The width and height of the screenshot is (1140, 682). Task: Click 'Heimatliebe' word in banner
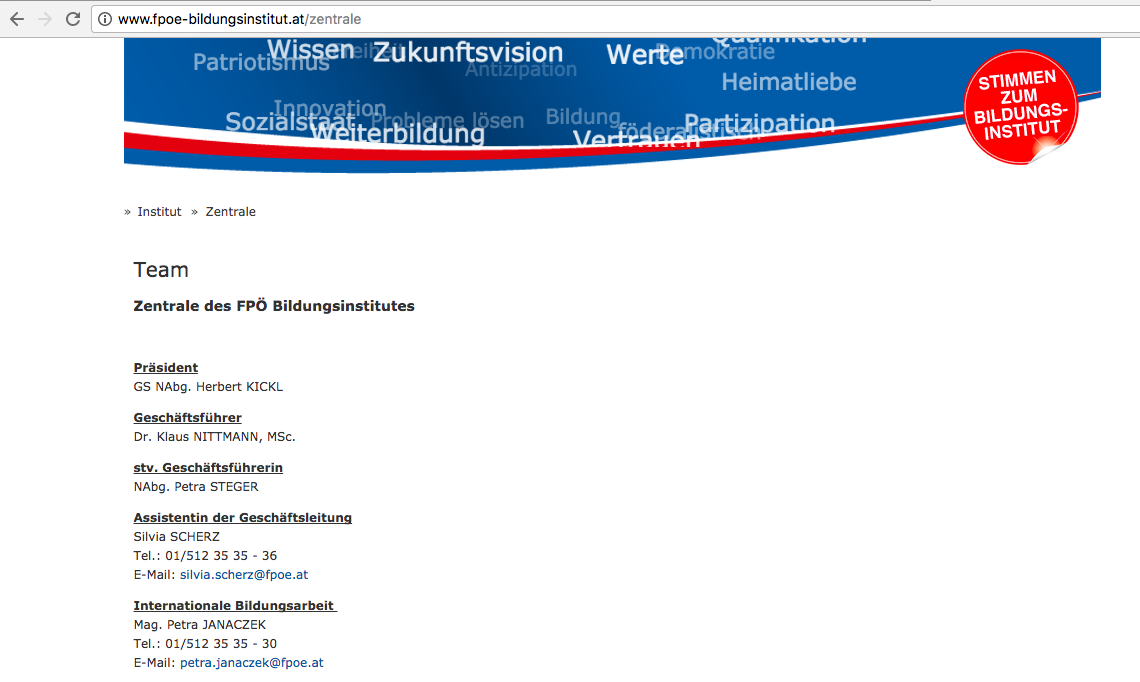[x=789, y=82]
